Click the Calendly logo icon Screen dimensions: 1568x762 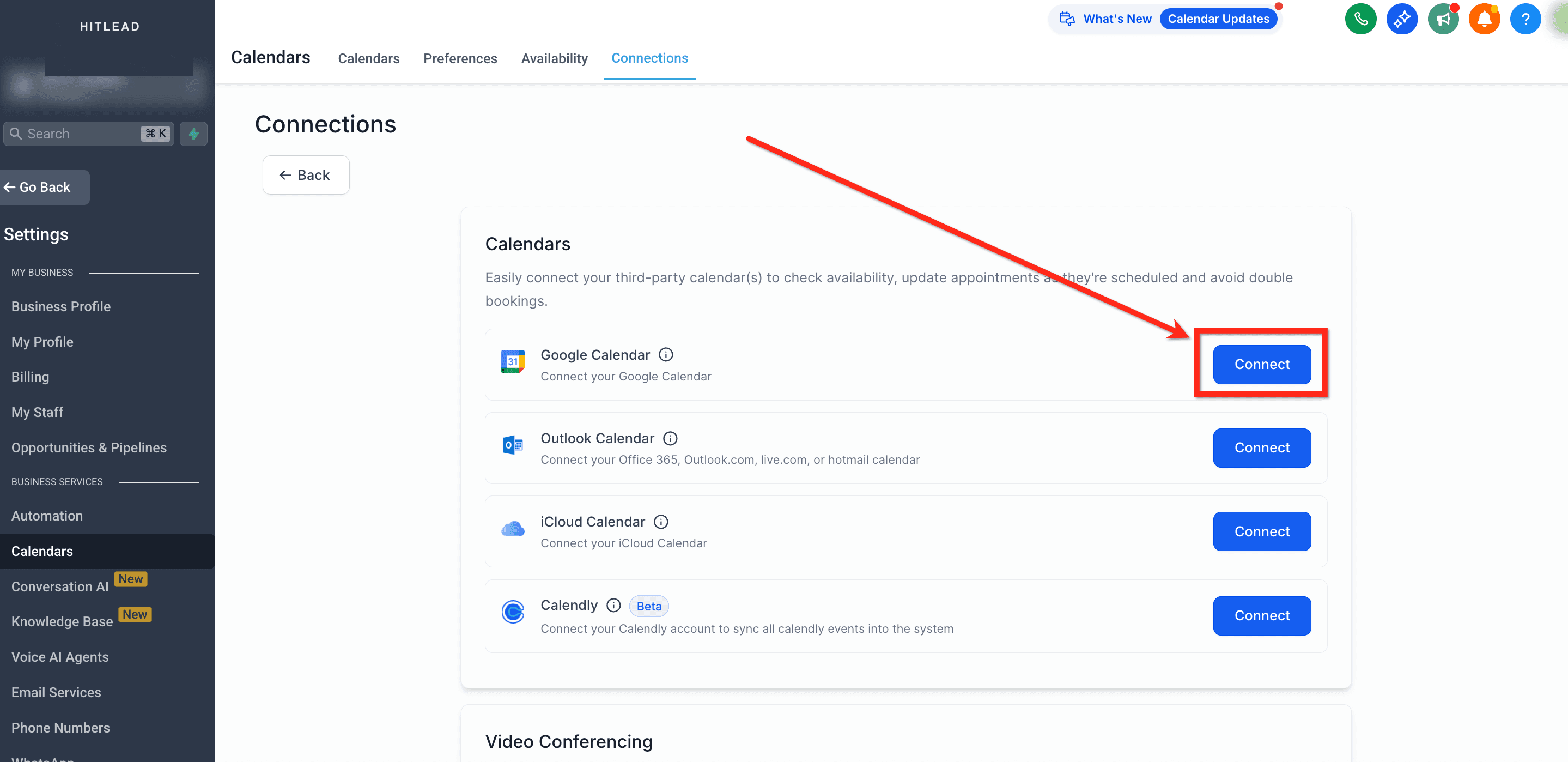(513, 612)
